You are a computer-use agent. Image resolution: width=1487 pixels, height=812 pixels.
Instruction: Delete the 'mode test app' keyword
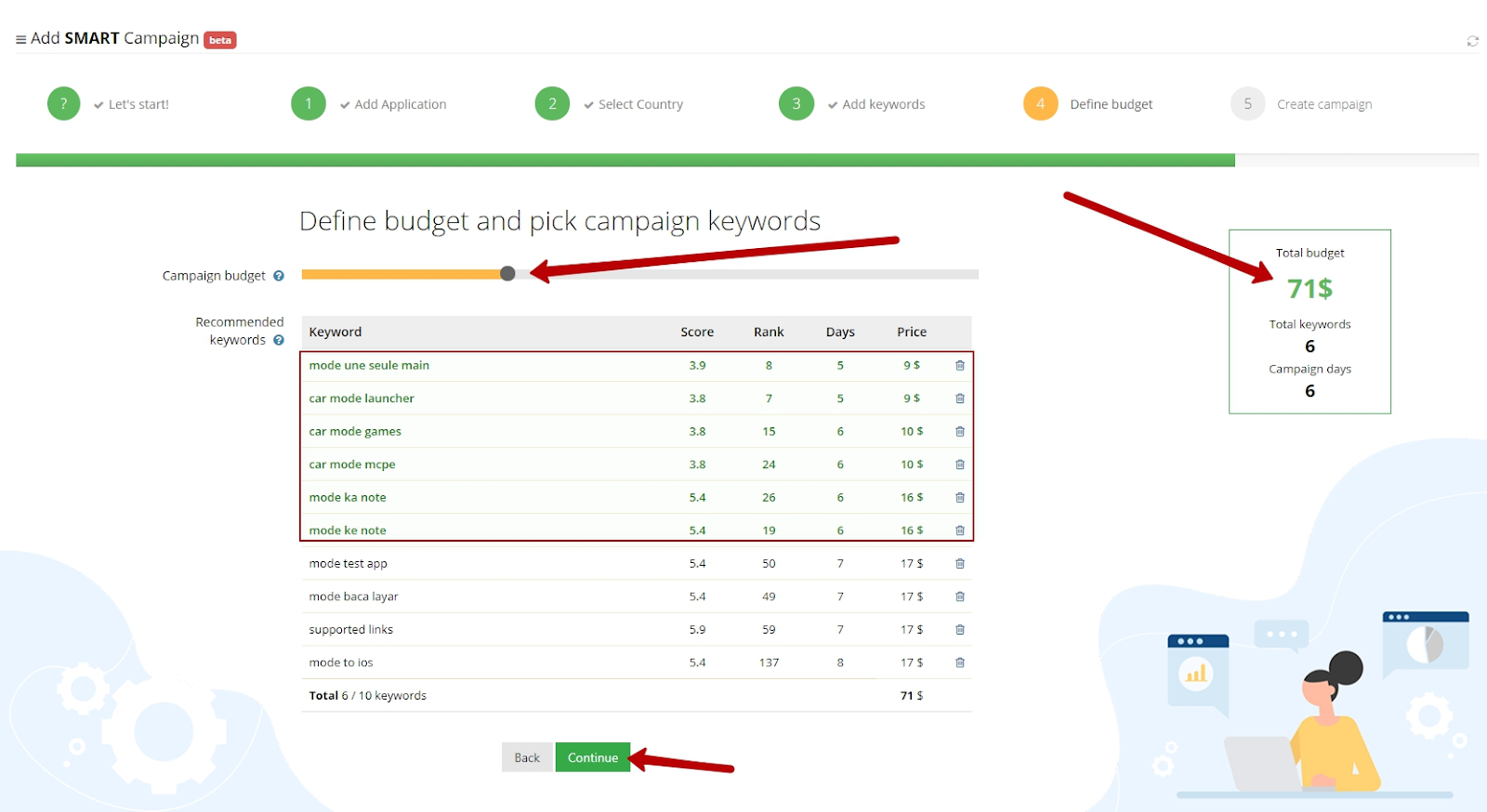[960, 564]
